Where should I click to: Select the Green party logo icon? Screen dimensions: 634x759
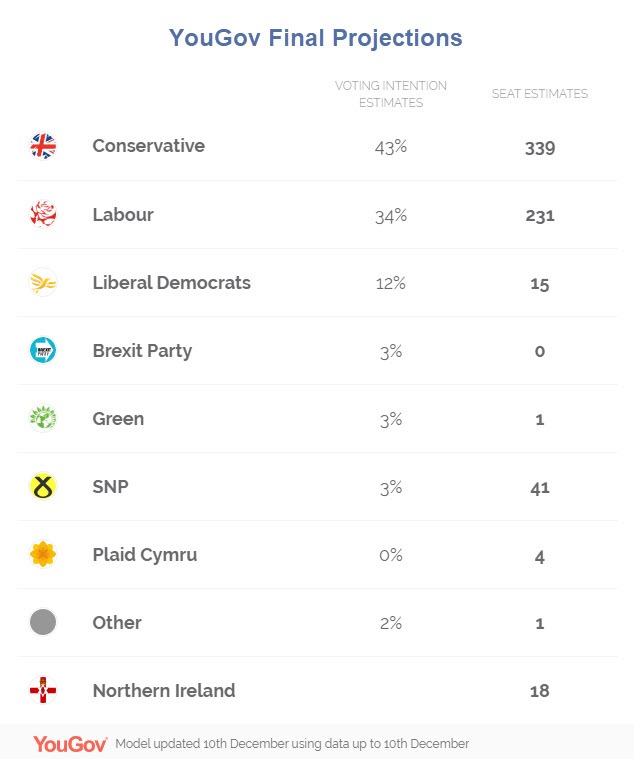(43, 418)
